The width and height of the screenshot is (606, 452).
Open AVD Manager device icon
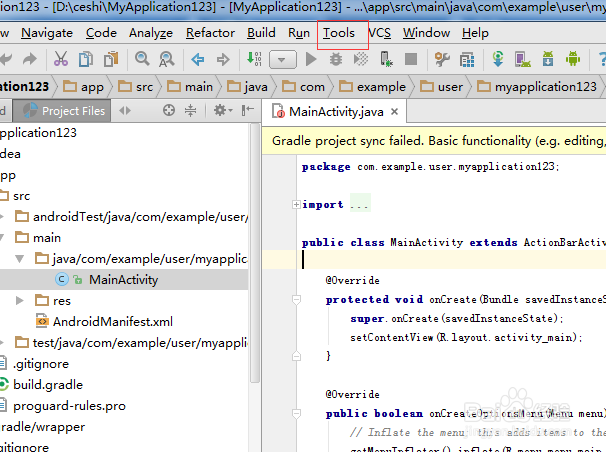point(523,59)
